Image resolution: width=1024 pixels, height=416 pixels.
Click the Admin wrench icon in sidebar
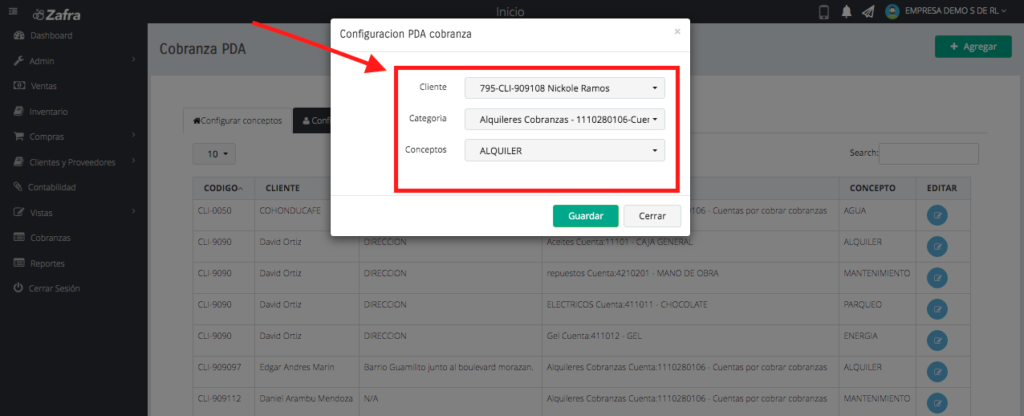coord(18,61)
